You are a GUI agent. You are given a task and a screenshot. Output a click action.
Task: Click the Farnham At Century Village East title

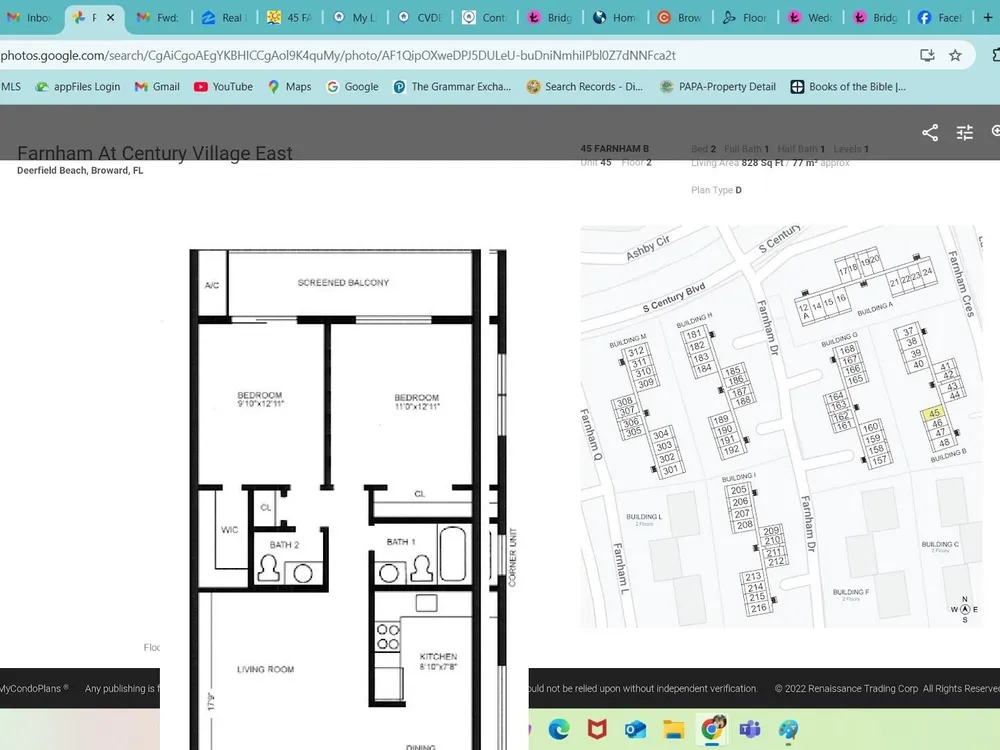click(155, 153)
